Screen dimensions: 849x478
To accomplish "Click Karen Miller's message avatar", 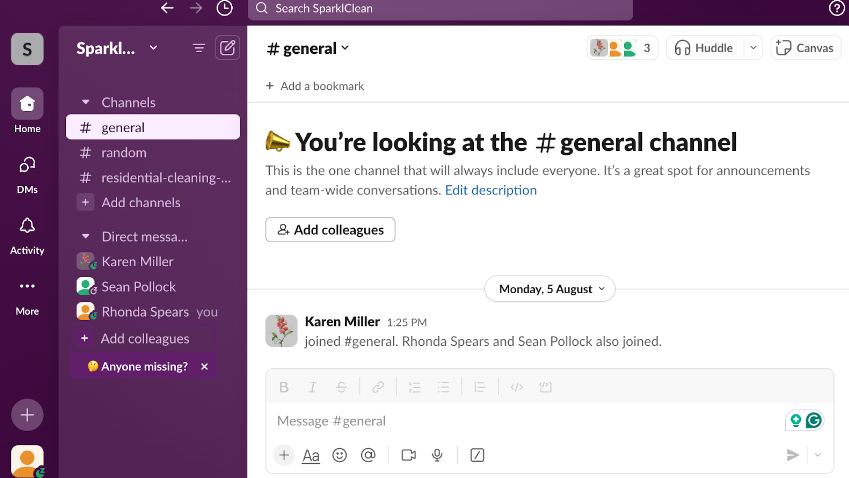I will (281, 331).
